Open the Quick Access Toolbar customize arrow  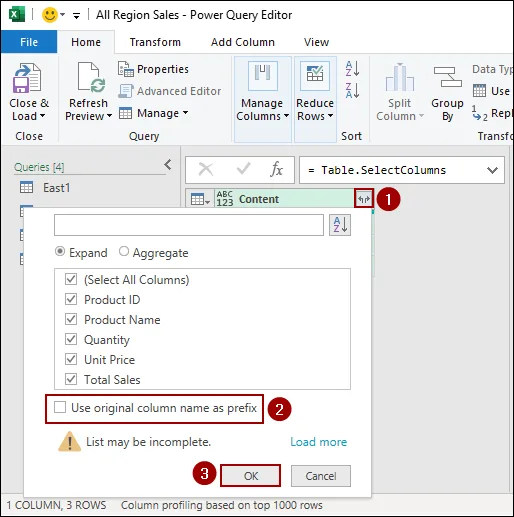point(76,15)
